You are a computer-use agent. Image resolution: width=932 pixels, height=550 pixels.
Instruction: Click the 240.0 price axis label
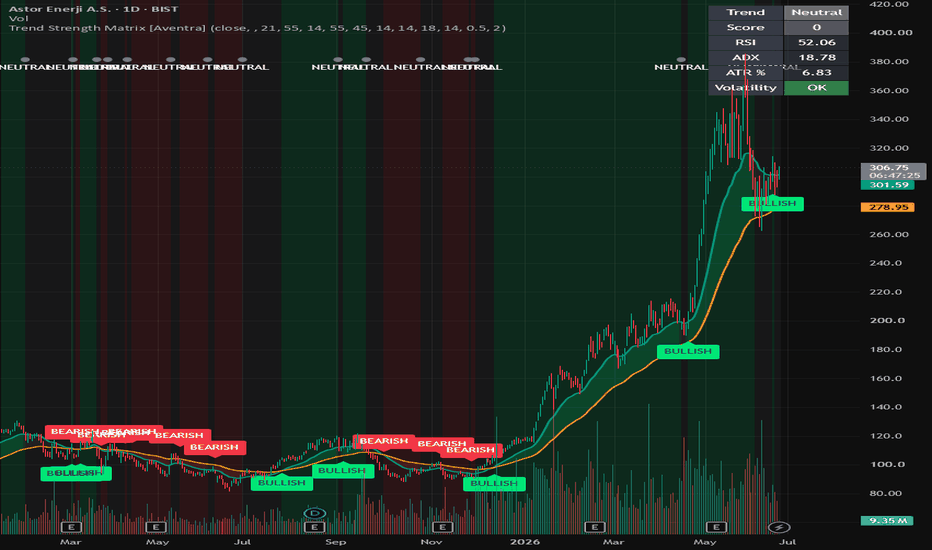tap(885, 263)
